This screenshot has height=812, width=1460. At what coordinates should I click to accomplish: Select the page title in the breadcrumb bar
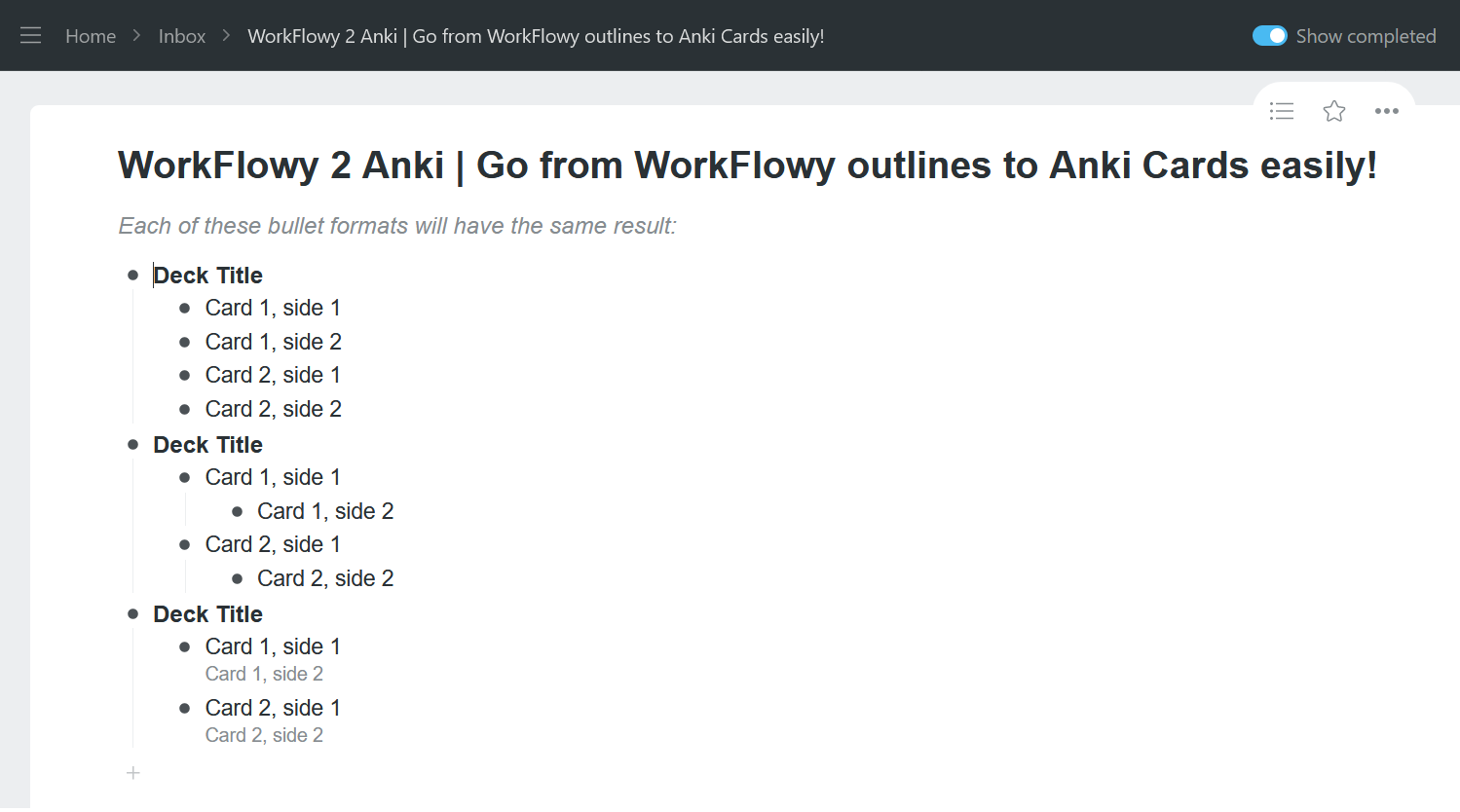pyautogui.click(x=536, y=36)
